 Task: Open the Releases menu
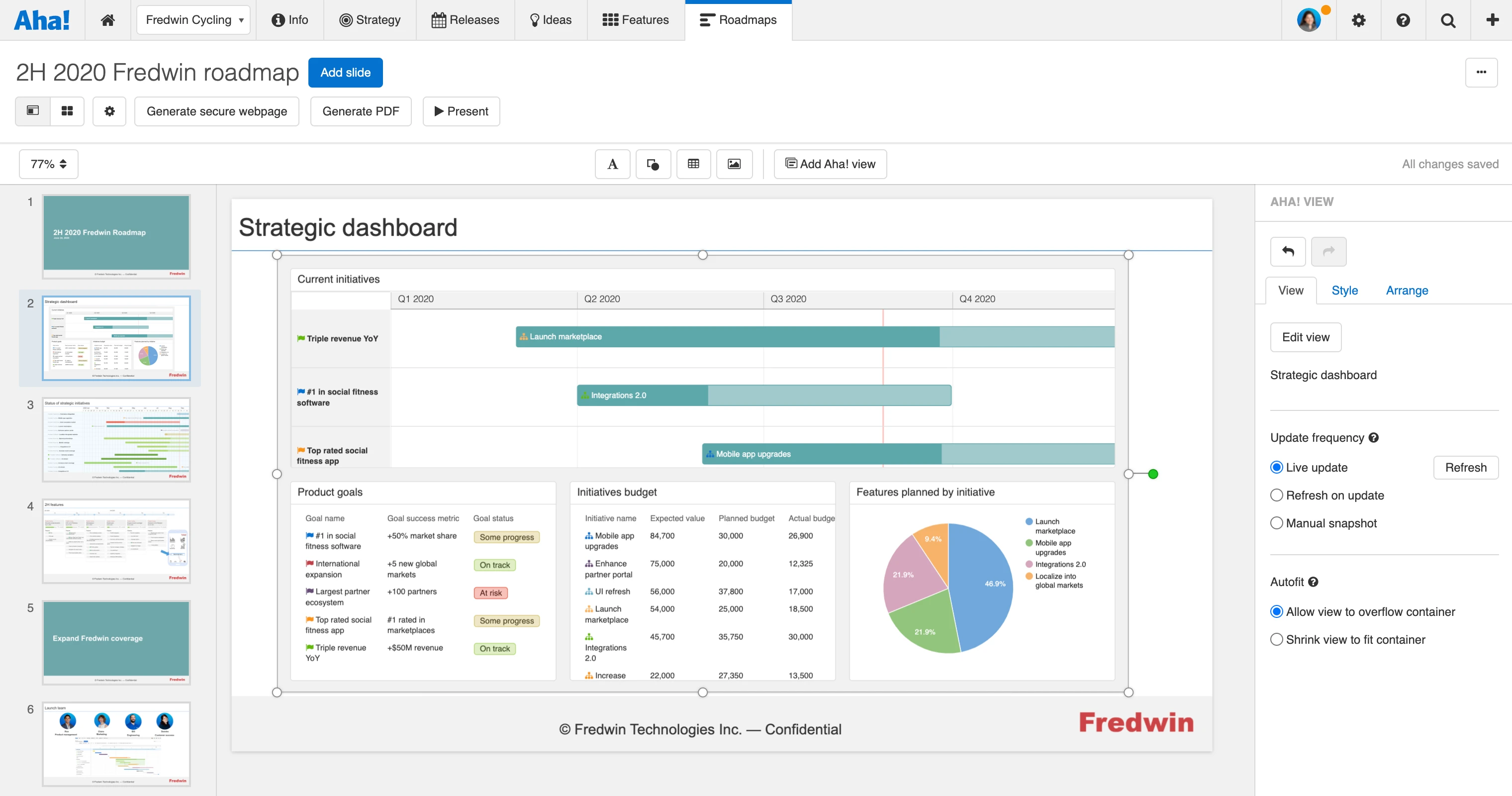[x=466, y=20]
